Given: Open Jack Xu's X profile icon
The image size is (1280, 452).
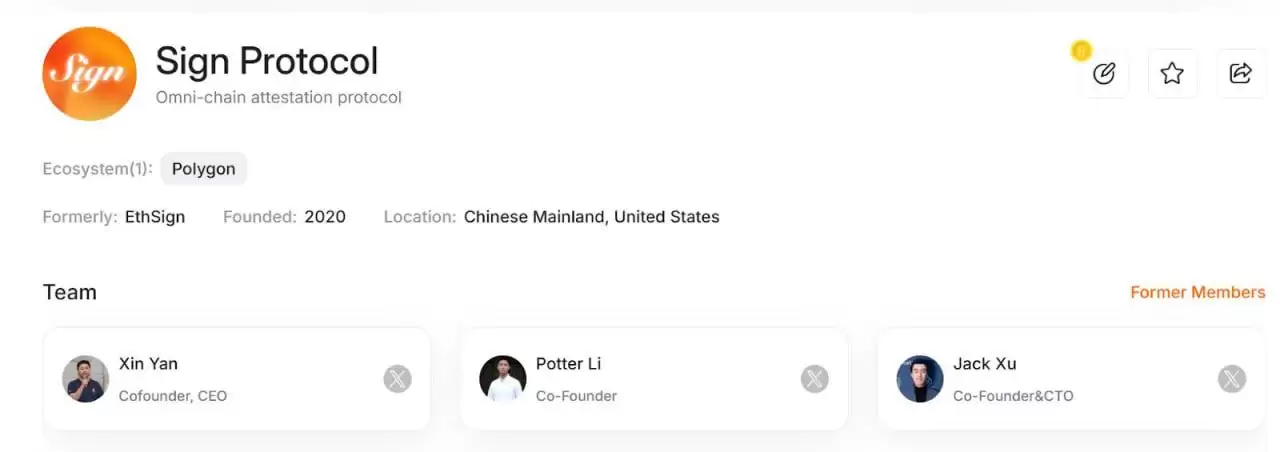Looking at the screenshot, I should pos(1231,379).
